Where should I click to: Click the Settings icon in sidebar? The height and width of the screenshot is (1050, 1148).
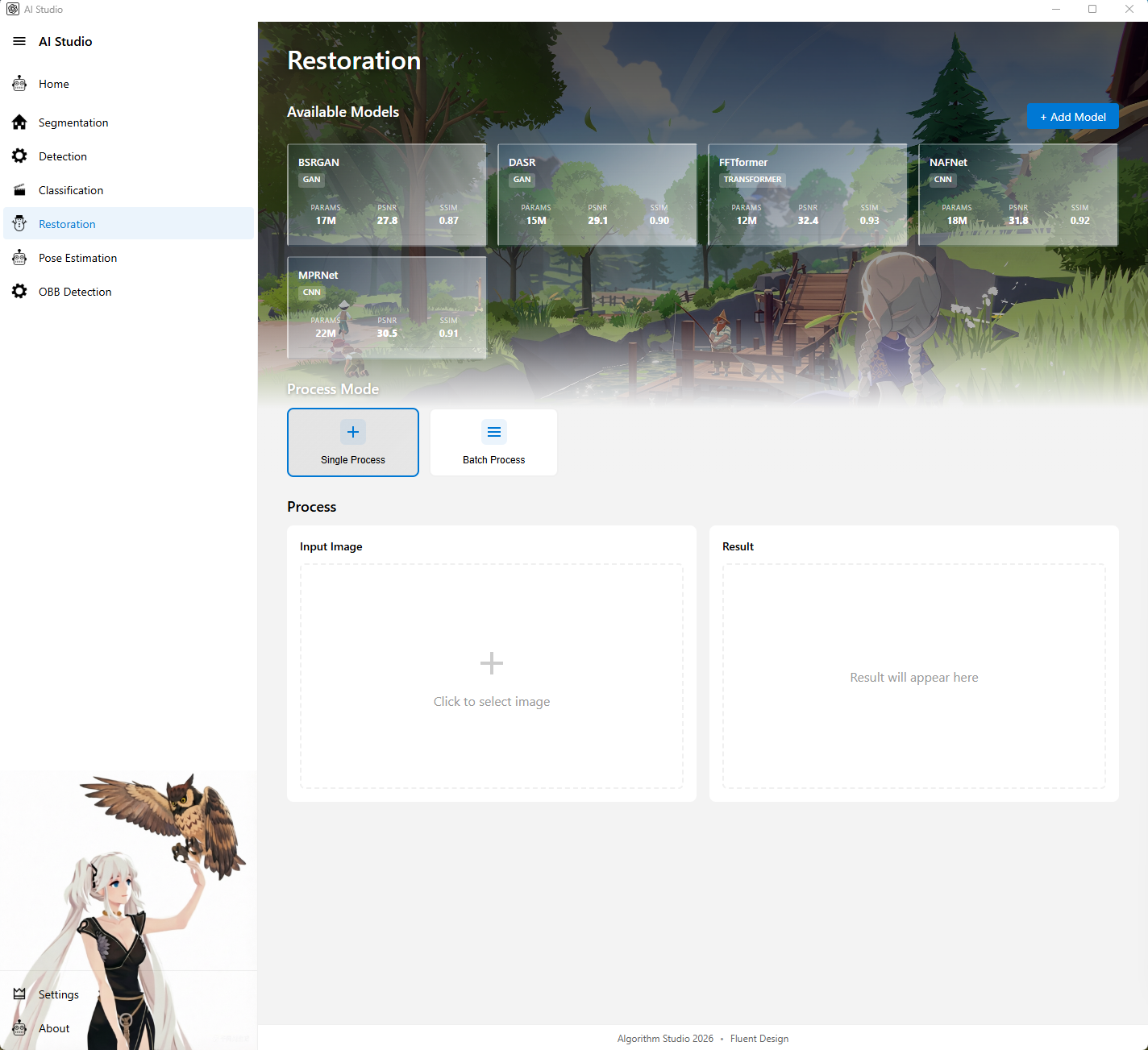point(19,994)
